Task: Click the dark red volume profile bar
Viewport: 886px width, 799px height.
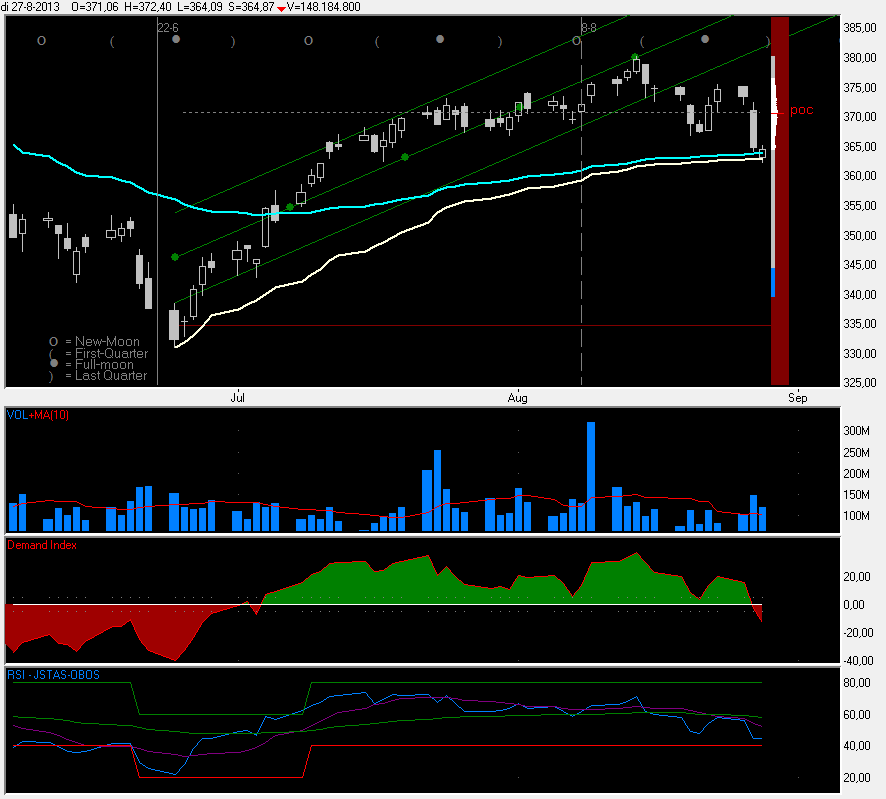Action: (x=780, y=200)
